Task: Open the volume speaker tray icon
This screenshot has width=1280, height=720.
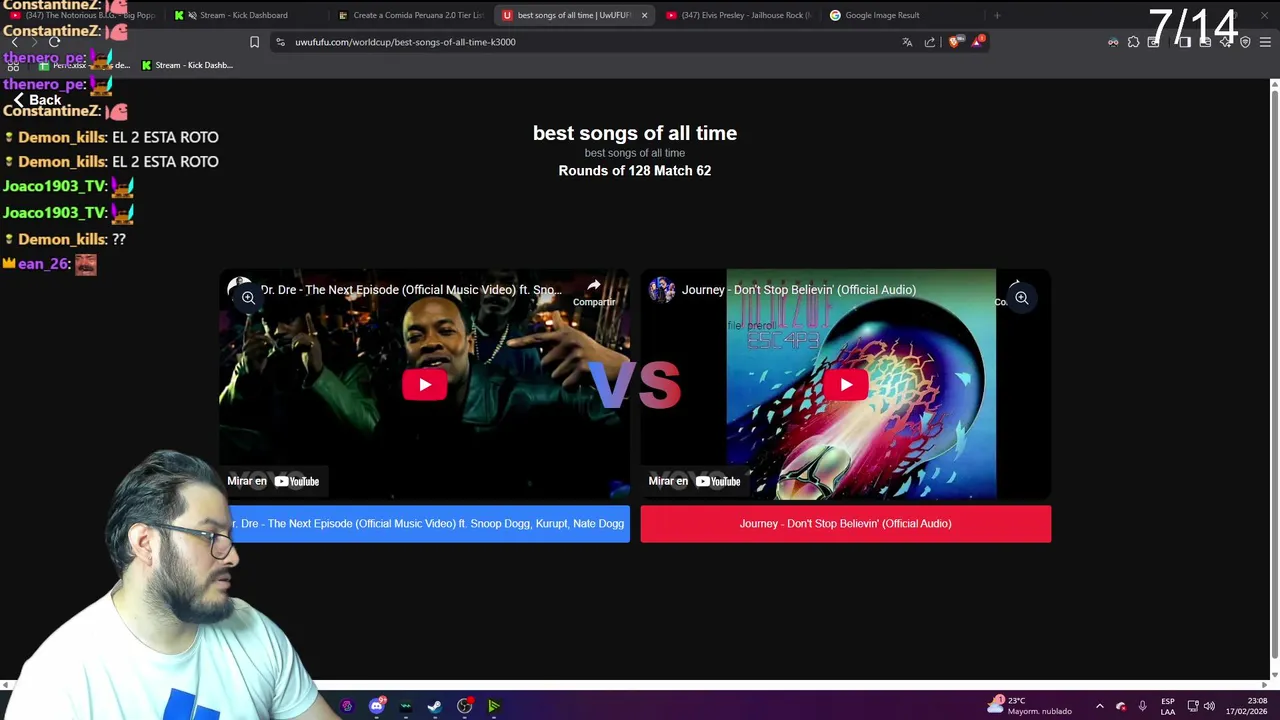Action: tap(1209, 706)
